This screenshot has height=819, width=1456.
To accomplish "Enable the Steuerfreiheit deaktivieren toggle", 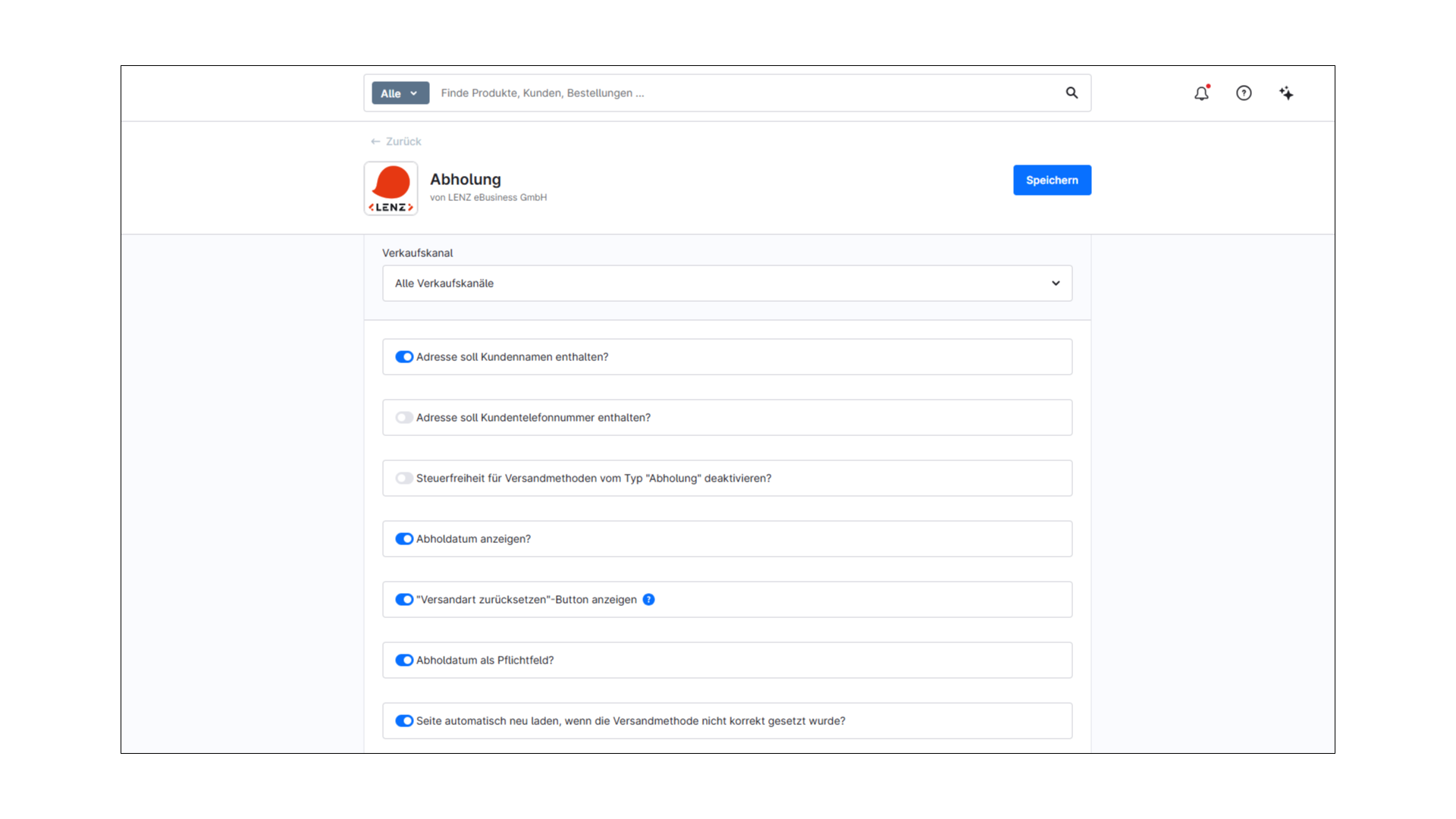I will pos(404,479).
